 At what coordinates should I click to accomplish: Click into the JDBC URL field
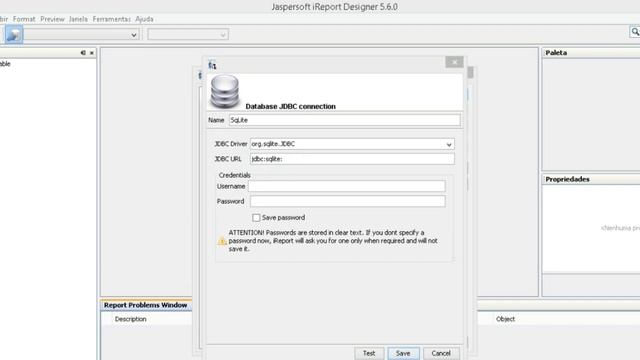[352, 159]
